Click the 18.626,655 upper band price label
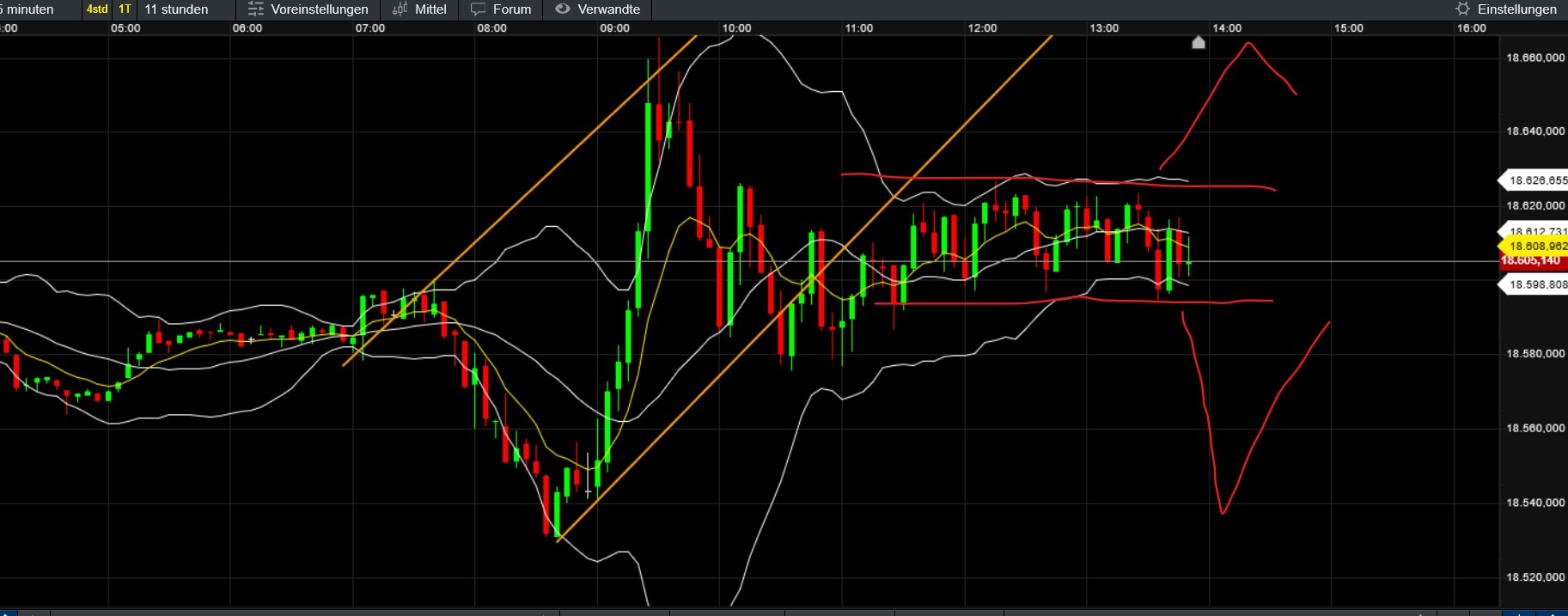Screen dimensions: 1568x616 (x=1535, y=180)
